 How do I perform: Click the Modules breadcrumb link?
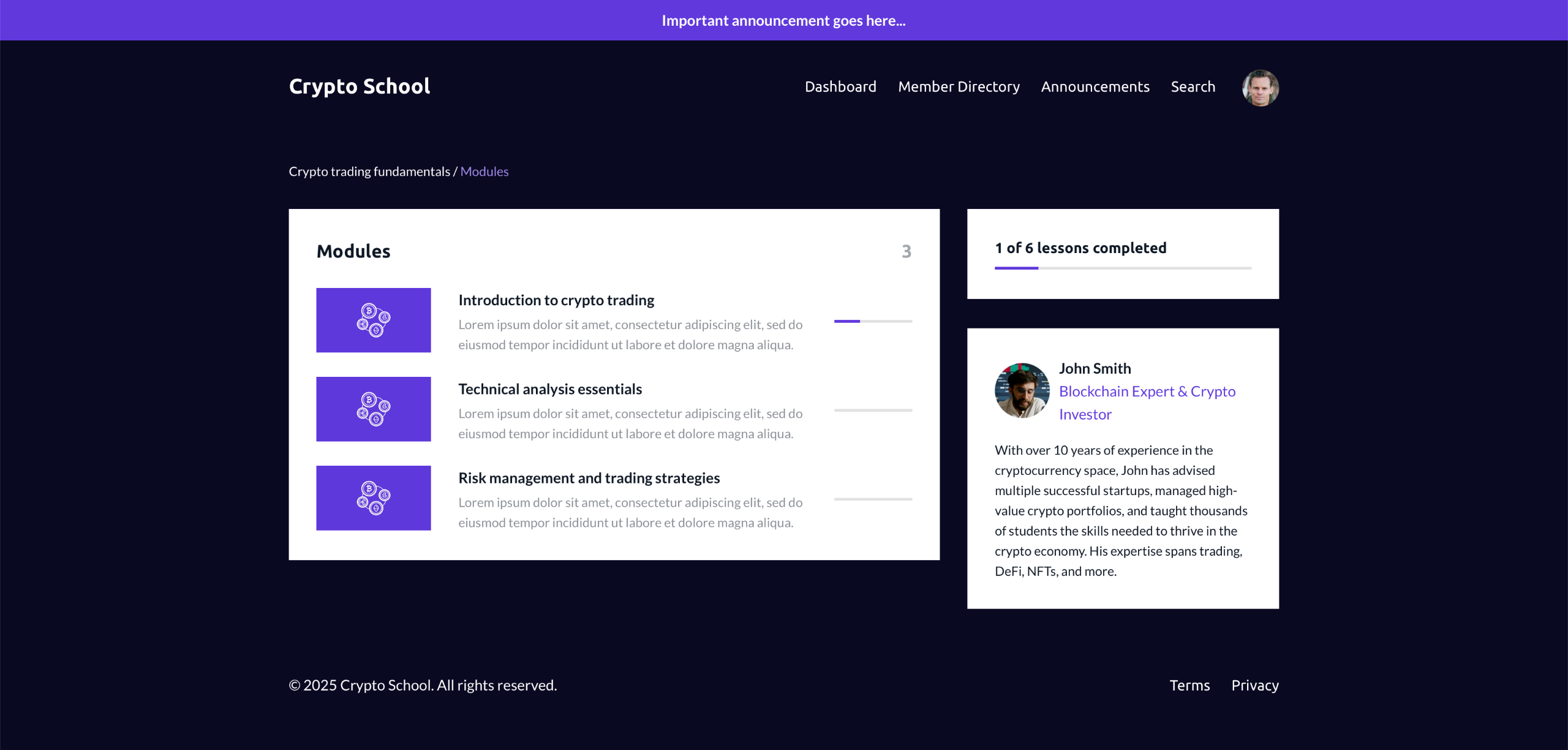pyautogui.click(x=484, y=172)
